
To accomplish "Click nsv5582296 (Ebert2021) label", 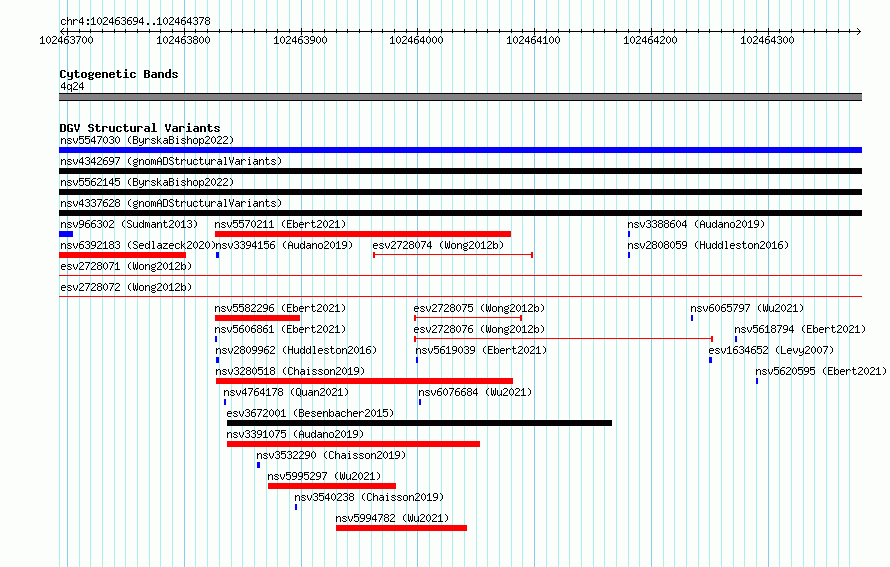I will point(280,308).
